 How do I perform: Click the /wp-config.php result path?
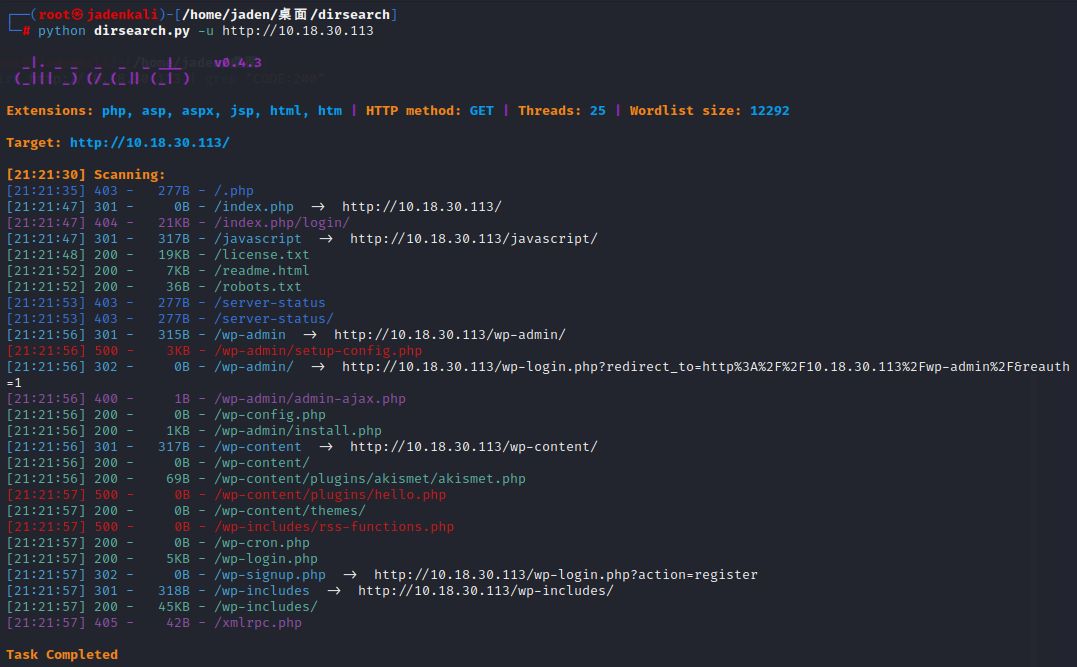coord(269,415)
